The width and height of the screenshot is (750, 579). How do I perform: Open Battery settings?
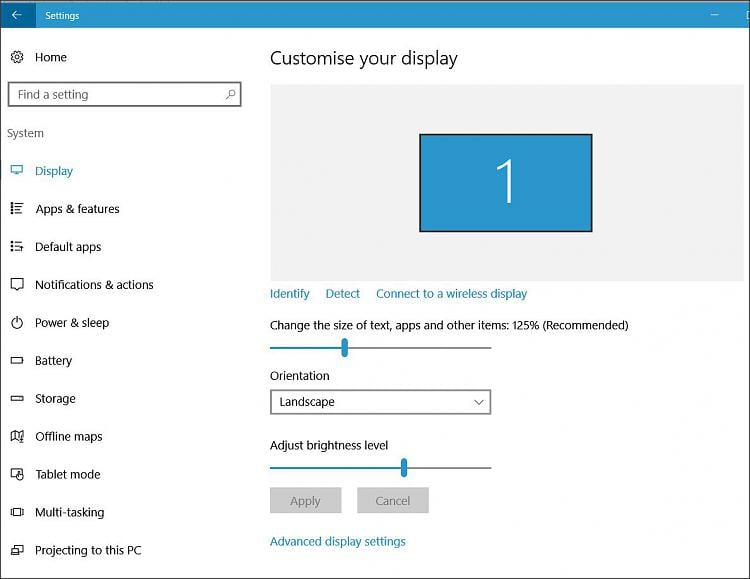click(53, 360)
